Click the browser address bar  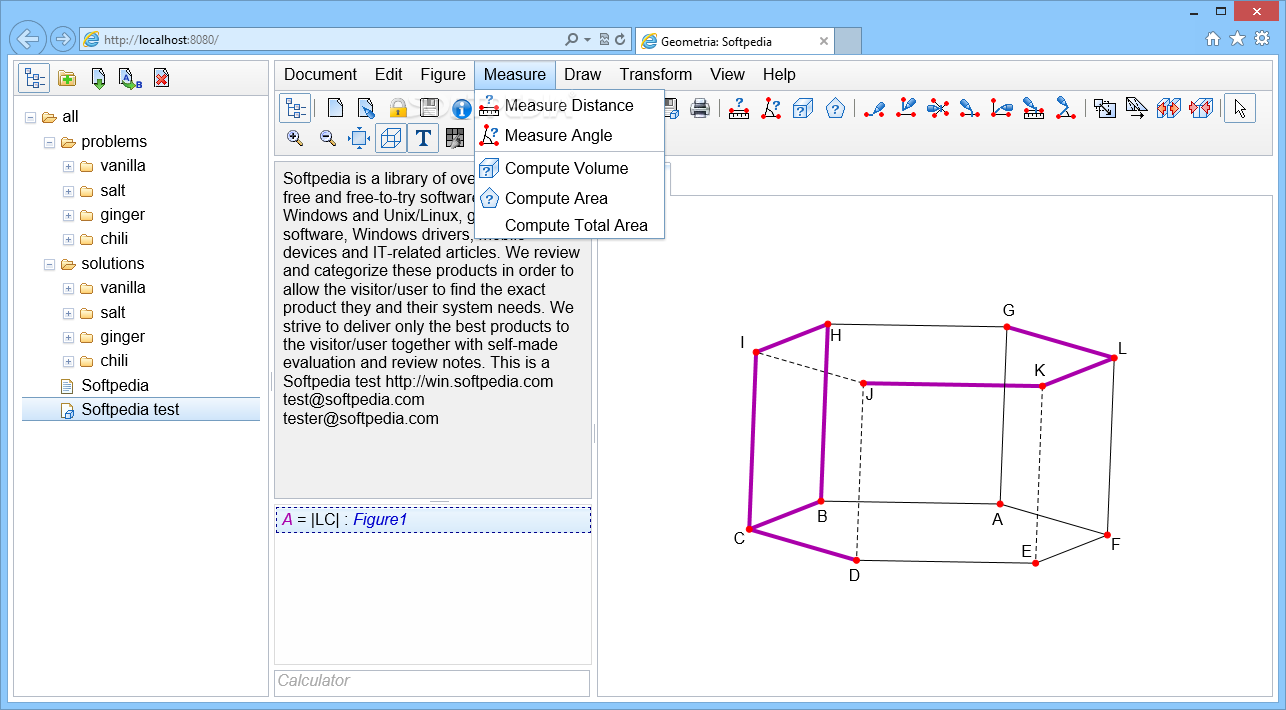355,40
